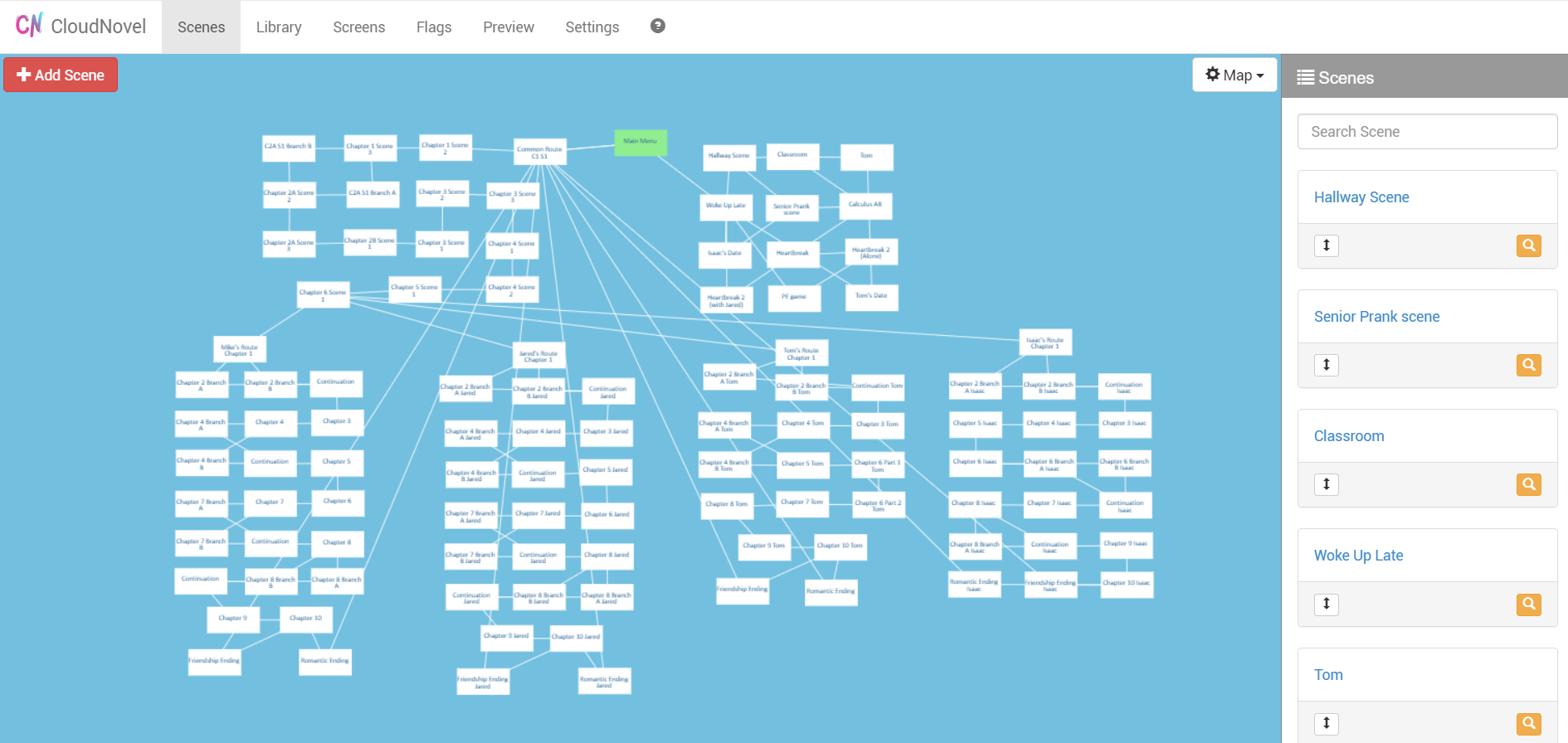The height and width of the screenshot is (743, 1568).
Task: Select the Continuation Tom node
Action: 878,387
